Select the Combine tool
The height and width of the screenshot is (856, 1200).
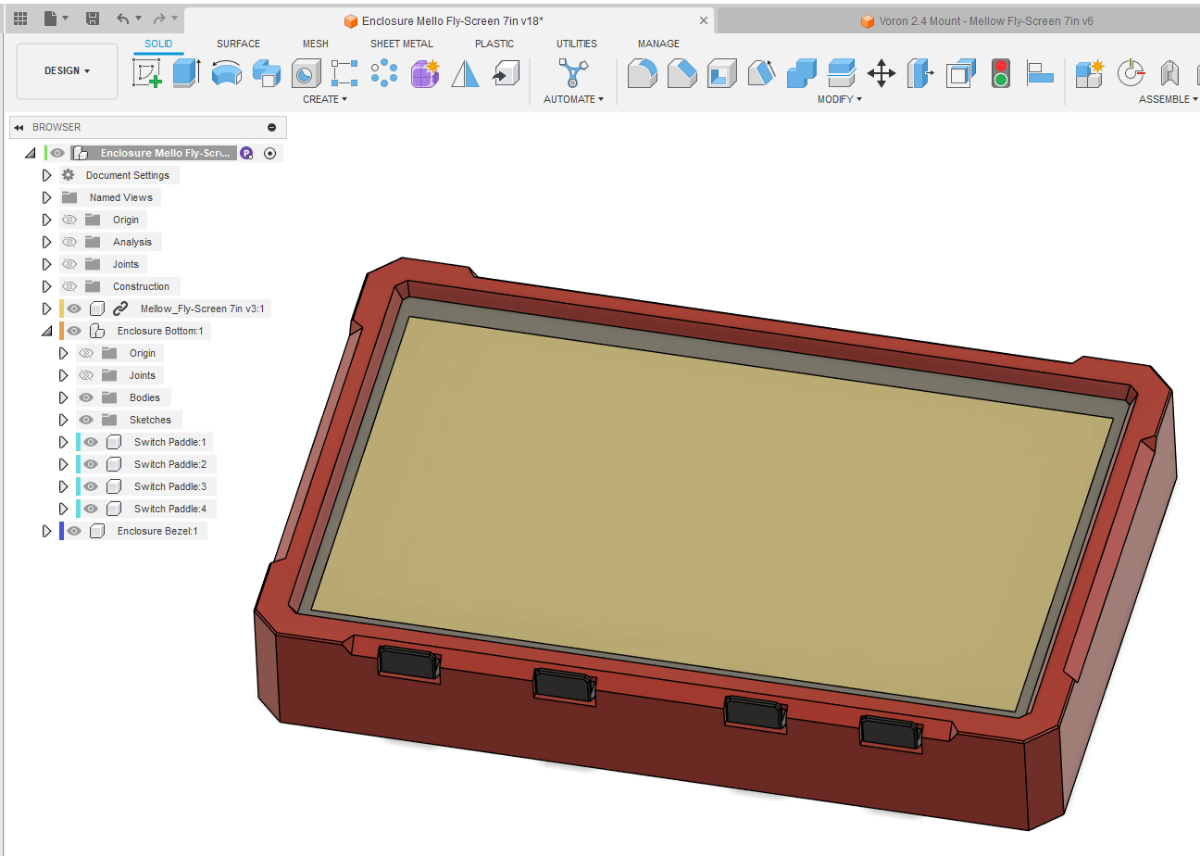[x=801, y=72]
